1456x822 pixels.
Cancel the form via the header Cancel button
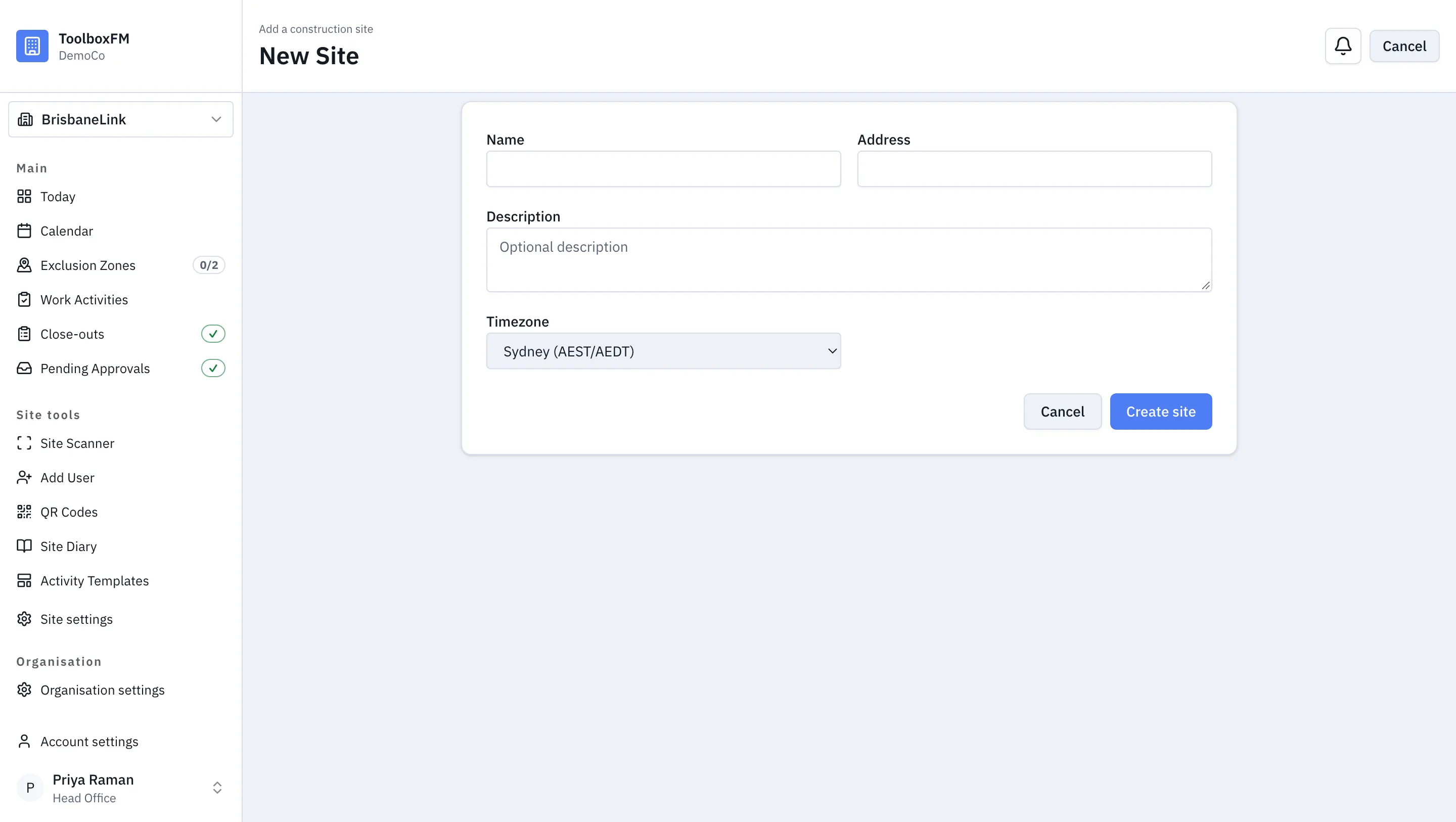tap(1404, 46)
